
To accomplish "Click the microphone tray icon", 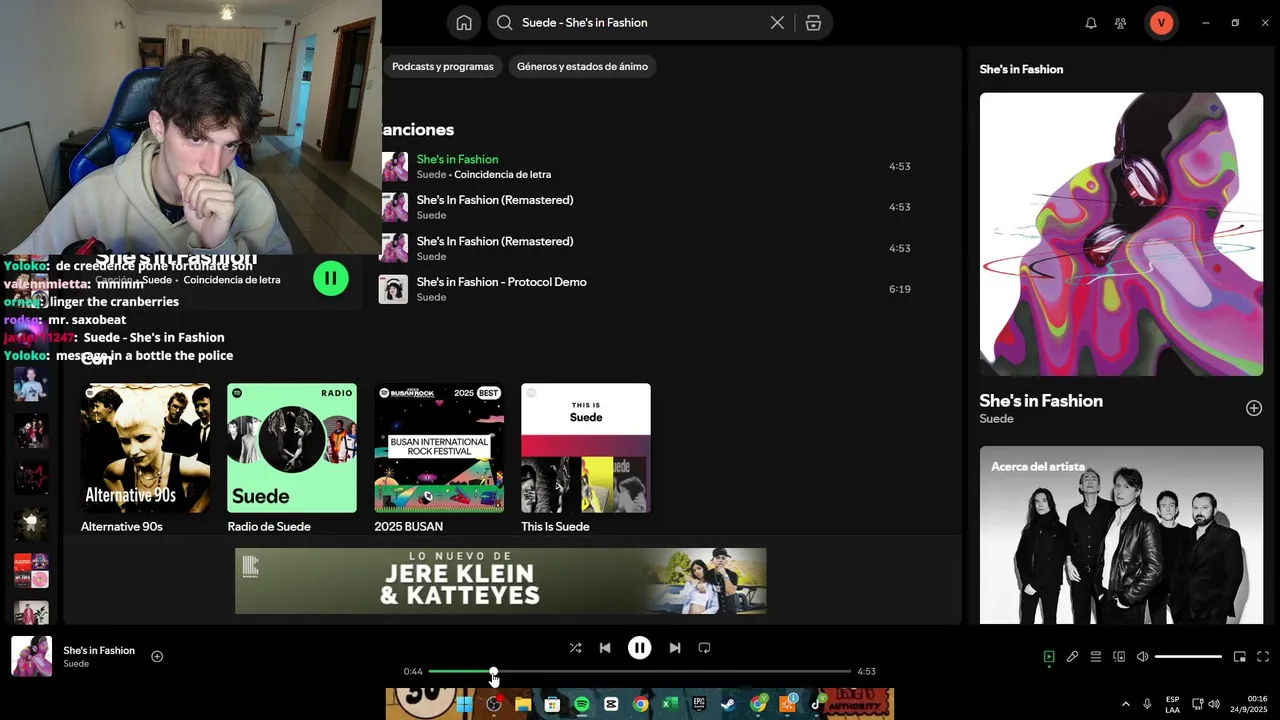I will point(1147,704).
